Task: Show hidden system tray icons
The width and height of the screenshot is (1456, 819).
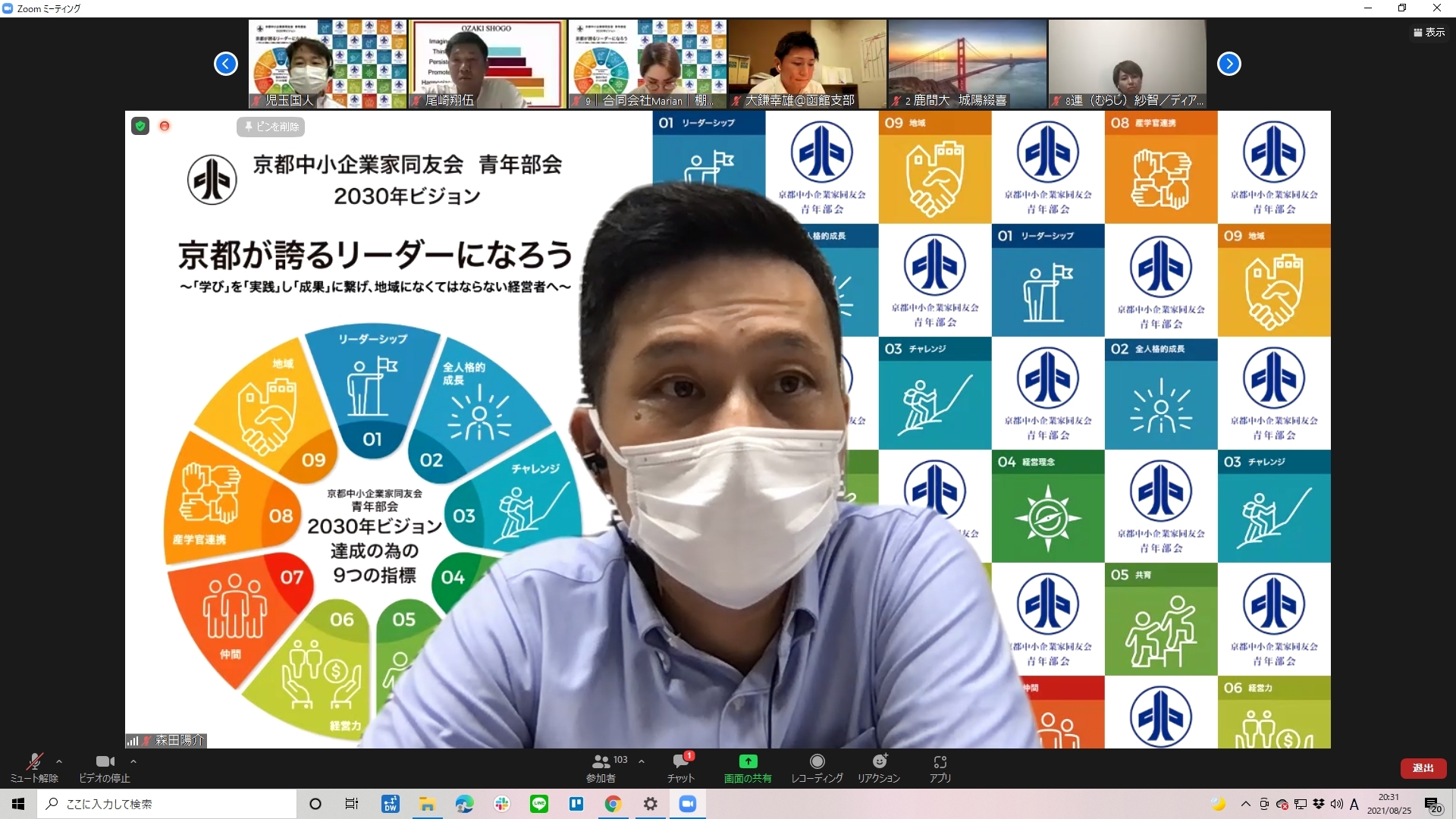Action: (1245, 804)
